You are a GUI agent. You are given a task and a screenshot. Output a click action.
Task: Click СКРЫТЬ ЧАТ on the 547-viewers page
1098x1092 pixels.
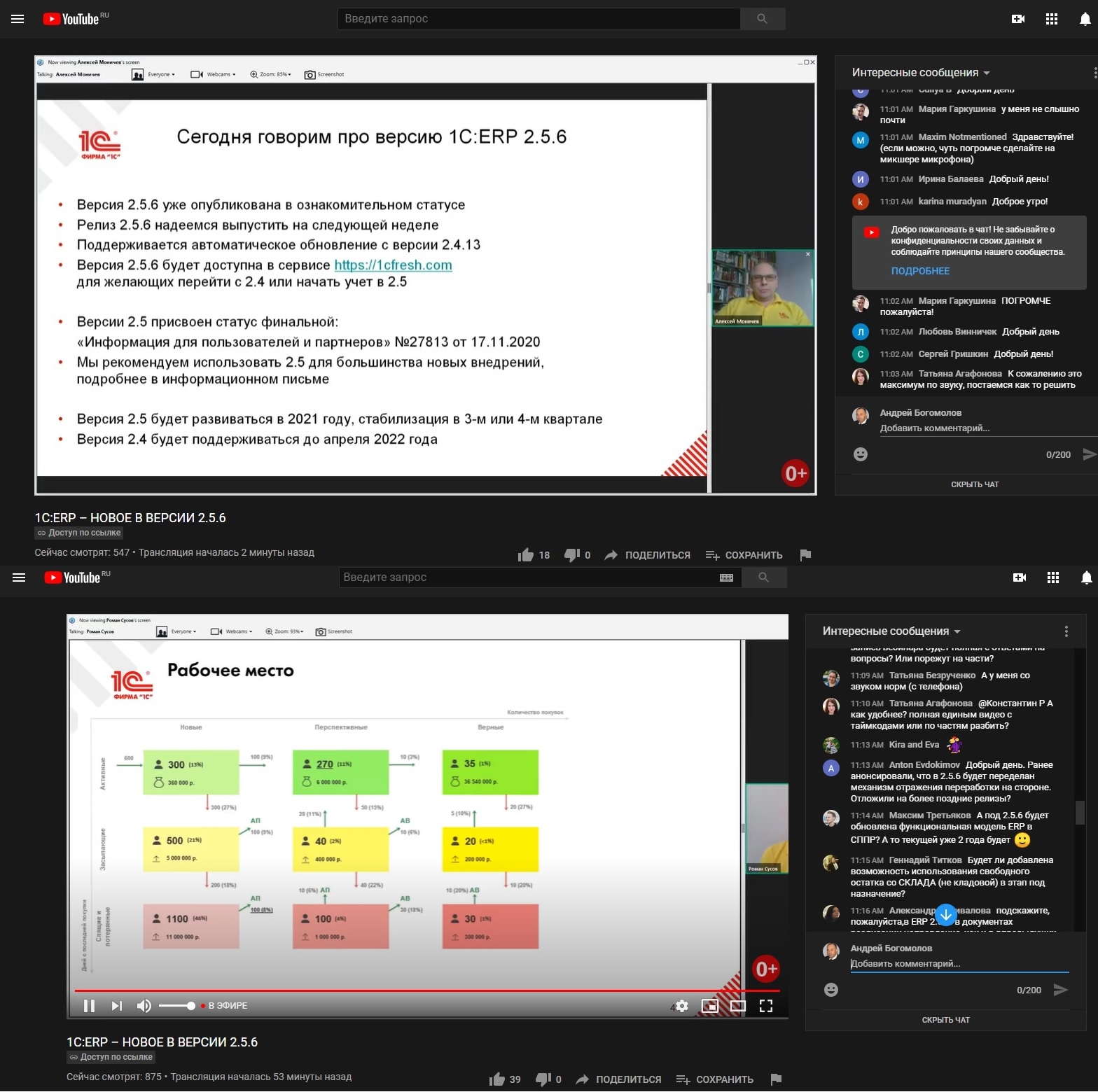[x=975, y=484]
